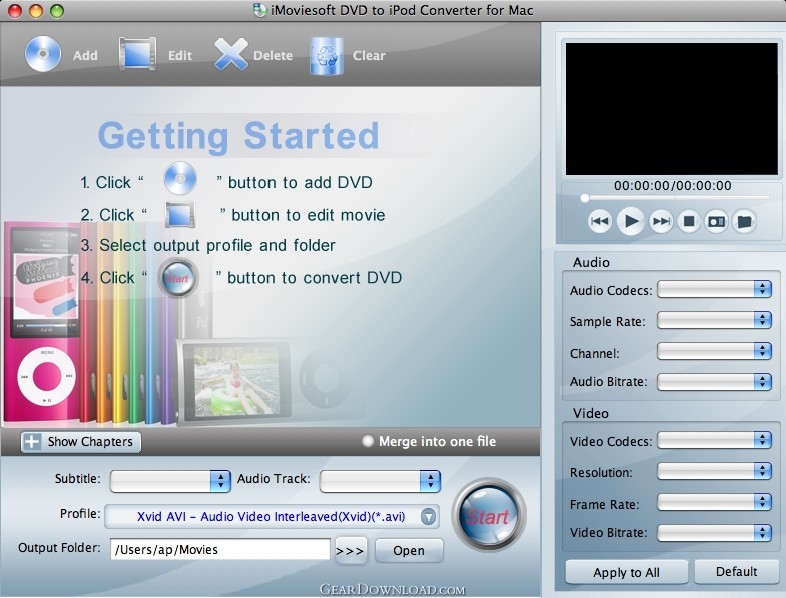The height and width of the screenshot is (598, 786).
Task: Open the Audio Track dropdown
Action: pyautogui.click(x=380, y=481)
